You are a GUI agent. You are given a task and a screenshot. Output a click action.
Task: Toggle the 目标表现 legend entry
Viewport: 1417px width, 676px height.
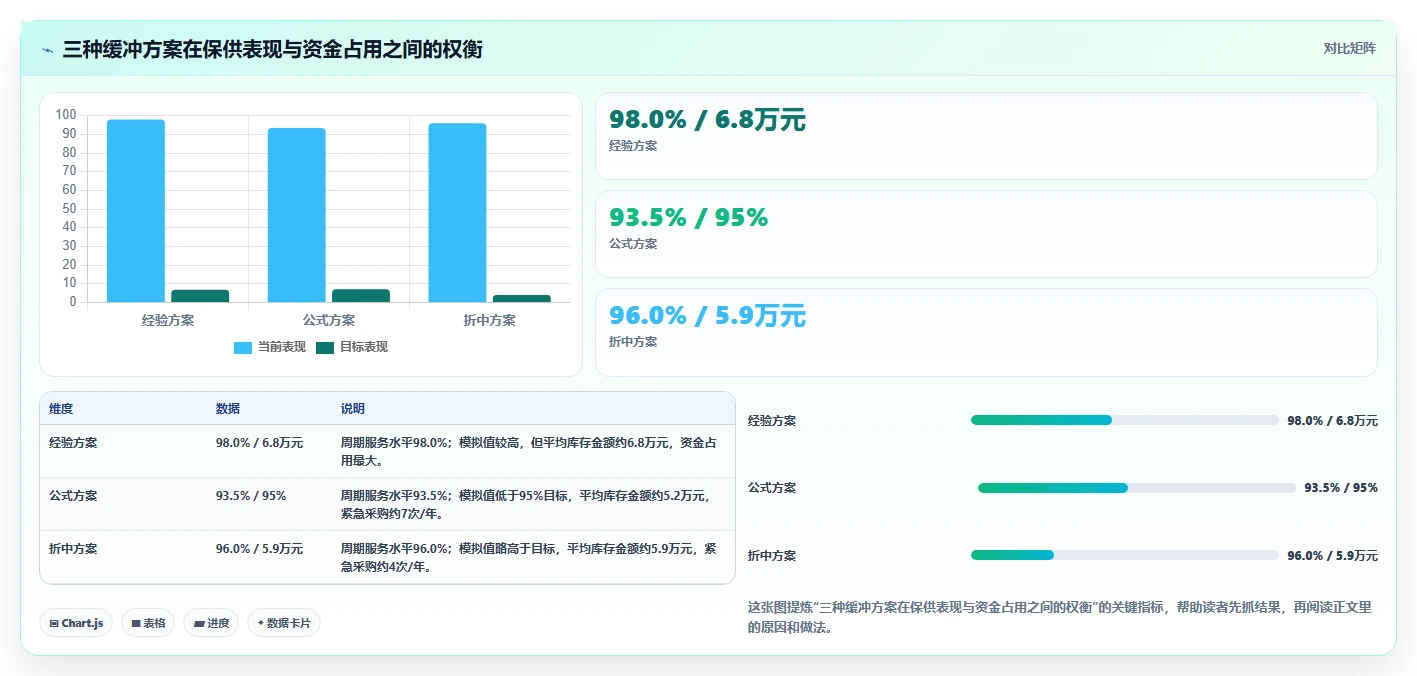pos(352,347)
